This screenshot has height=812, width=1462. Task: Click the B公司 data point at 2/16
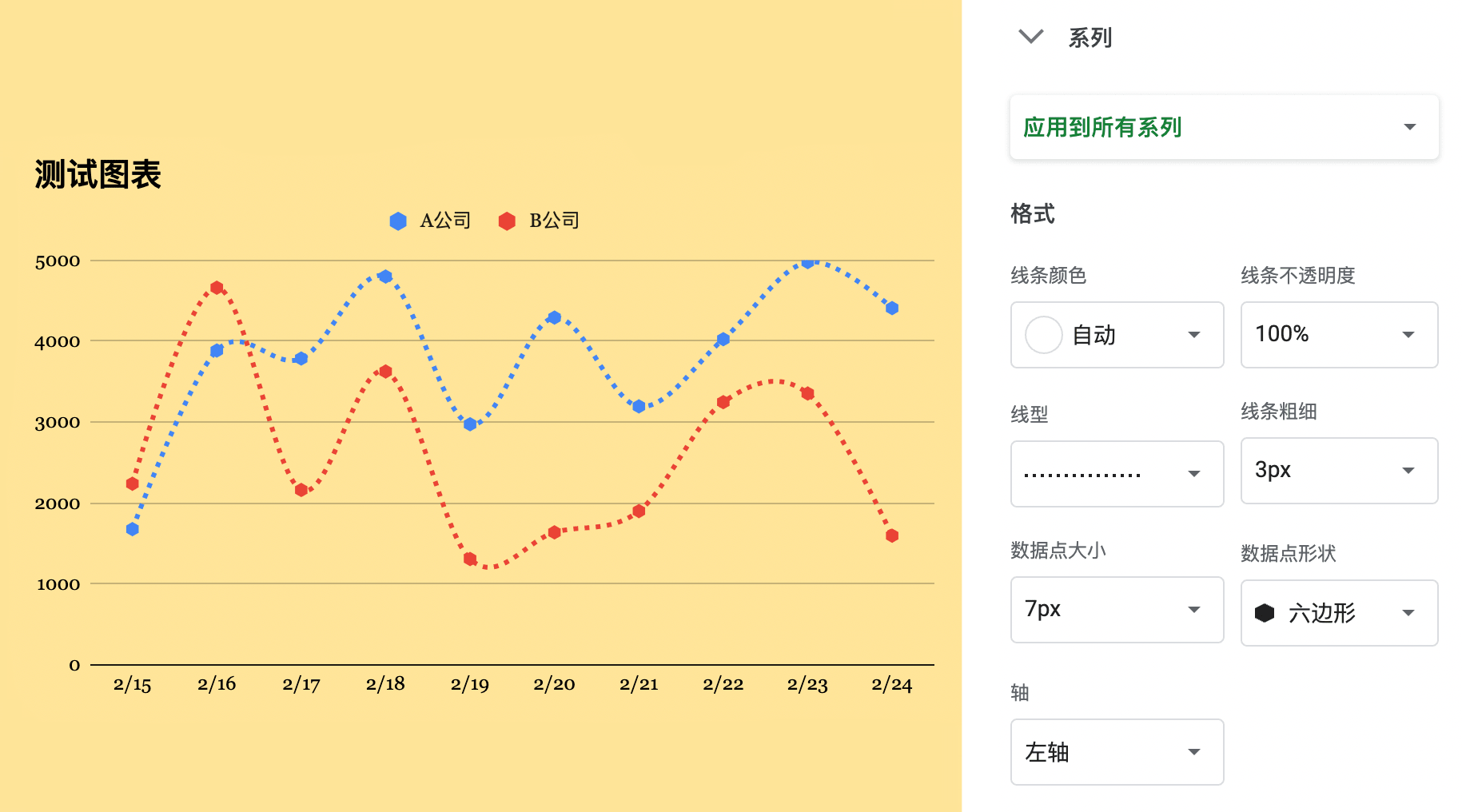[x=217, y=288]
